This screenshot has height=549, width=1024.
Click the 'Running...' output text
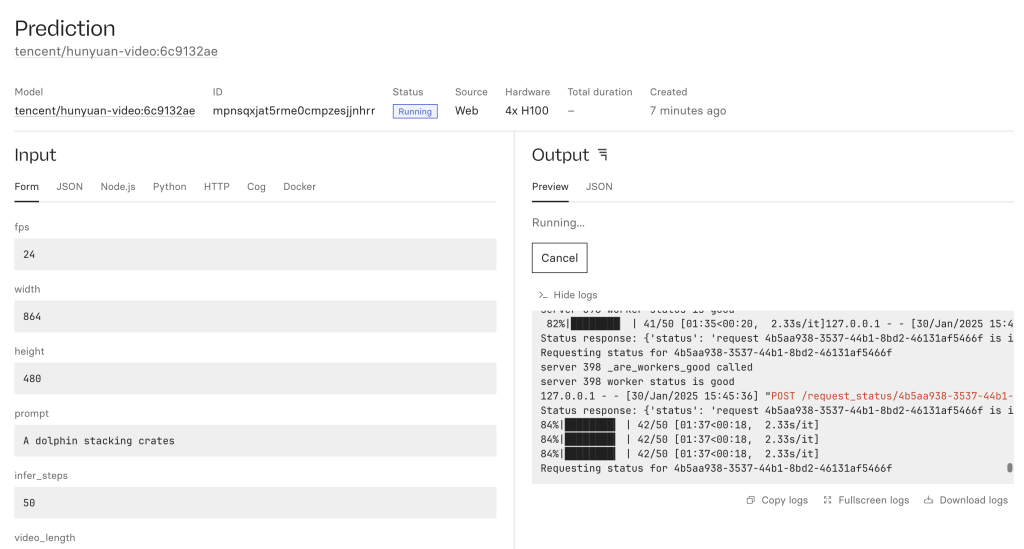(558, 223)
